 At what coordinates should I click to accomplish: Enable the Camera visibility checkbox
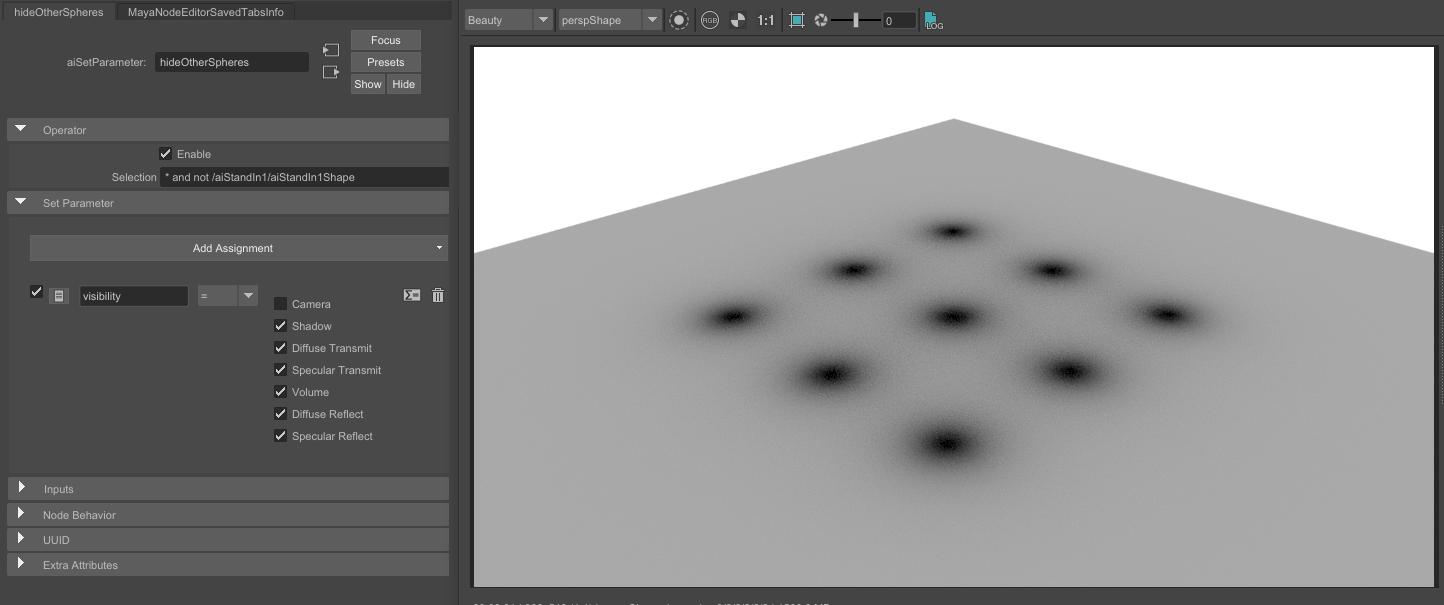coord(280,303)
